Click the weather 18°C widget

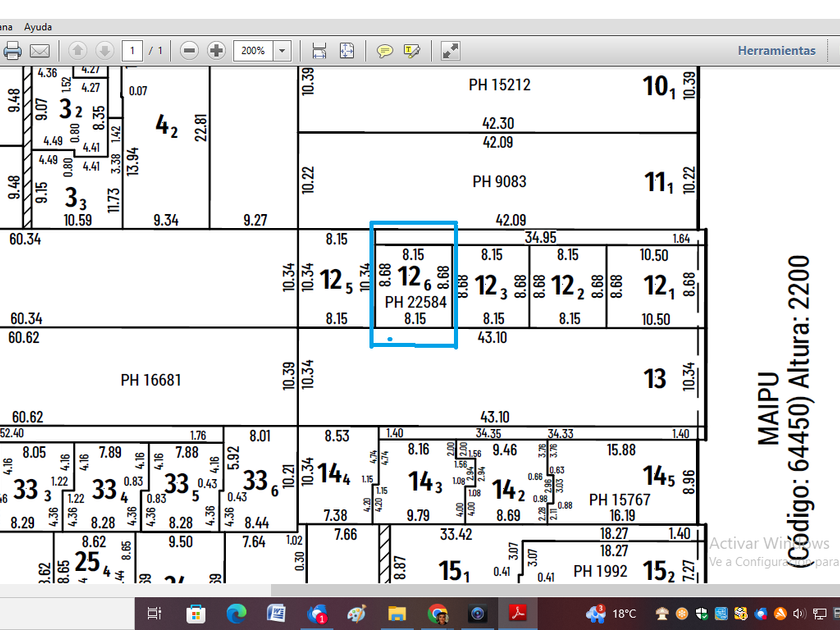[x=614, y=613]
